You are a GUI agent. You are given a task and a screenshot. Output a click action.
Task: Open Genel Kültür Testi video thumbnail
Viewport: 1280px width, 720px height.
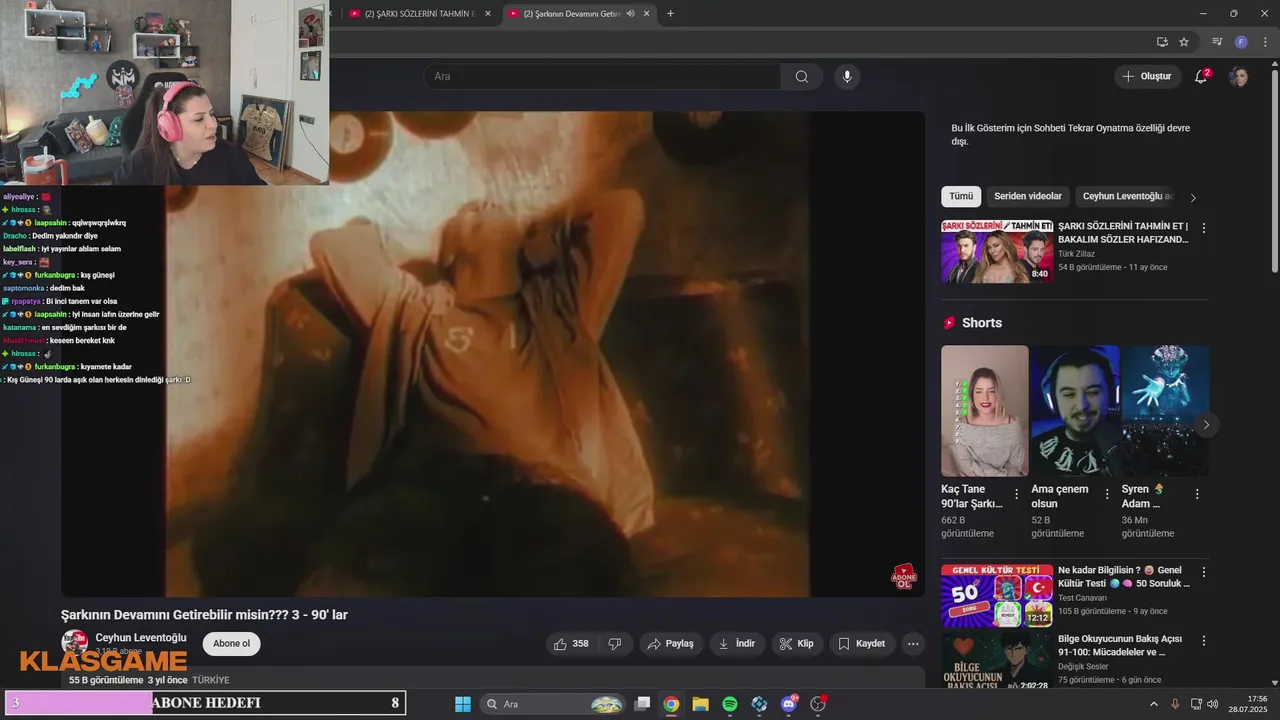[997, 595]
